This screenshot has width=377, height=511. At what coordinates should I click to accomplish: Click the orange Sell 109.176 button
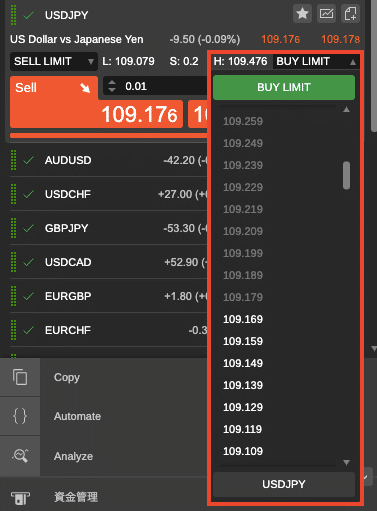96,102
